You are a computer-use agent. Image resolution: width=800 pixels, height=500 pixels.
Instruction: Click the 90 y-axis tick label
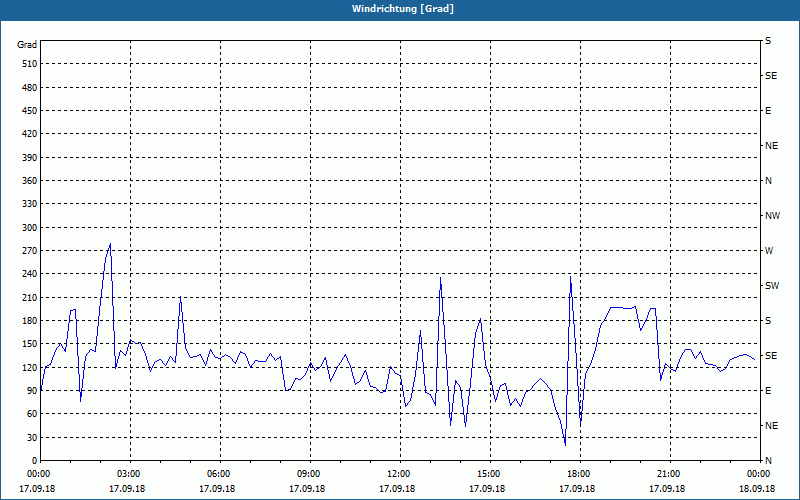(x=32, y=391)
